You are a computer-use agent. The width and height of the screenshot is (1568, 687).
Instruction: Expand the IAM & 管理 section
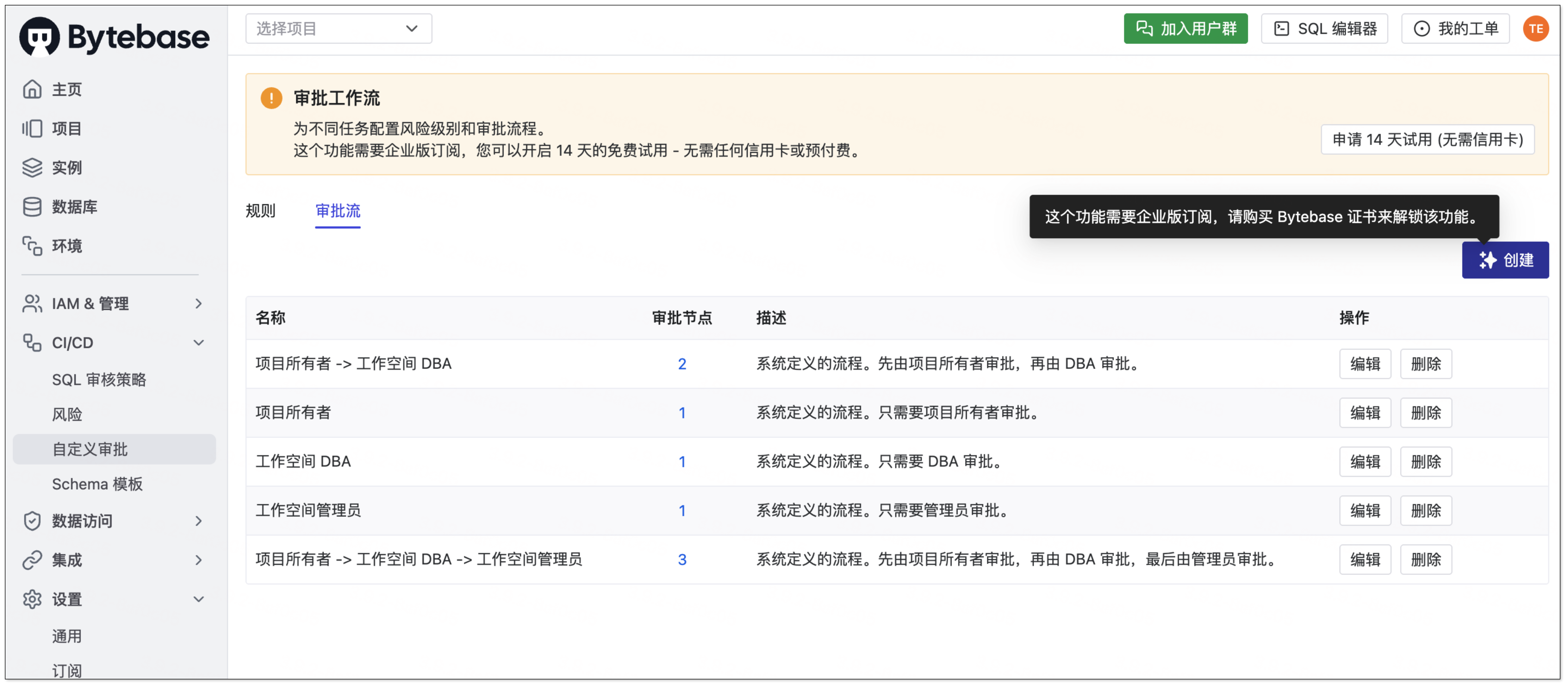[198, 303]
